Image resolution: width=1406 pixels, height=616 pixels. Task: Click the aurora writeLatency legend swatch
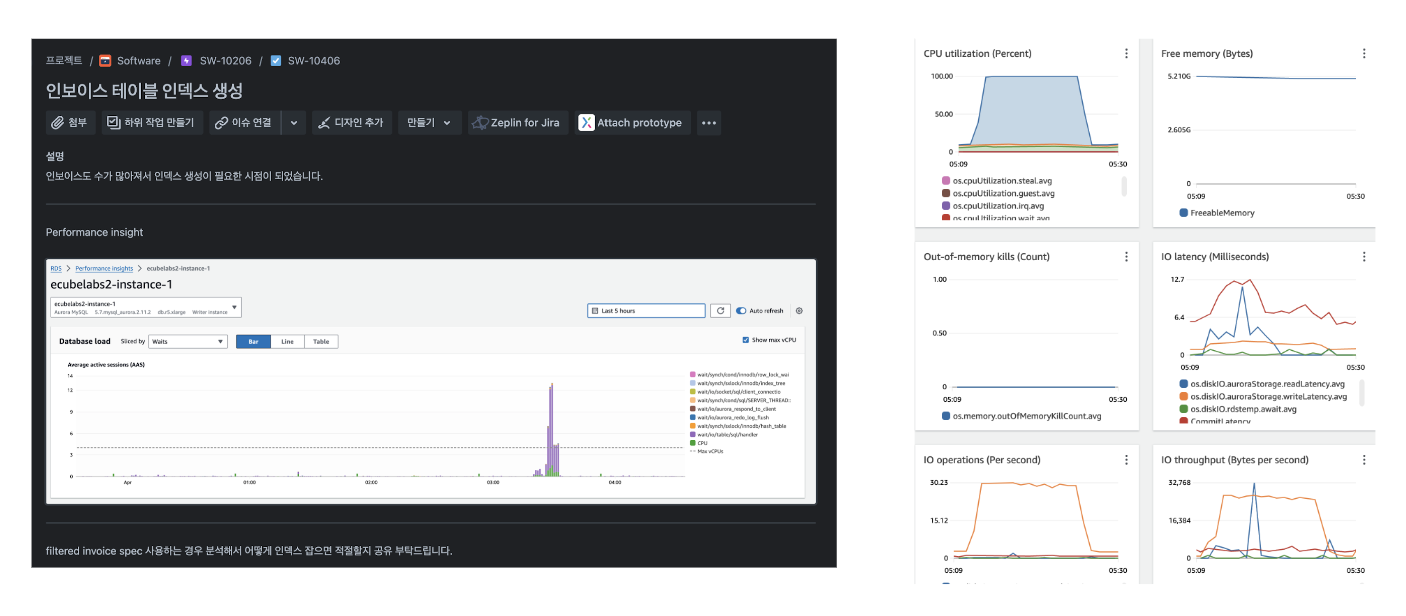[1184, 397]
